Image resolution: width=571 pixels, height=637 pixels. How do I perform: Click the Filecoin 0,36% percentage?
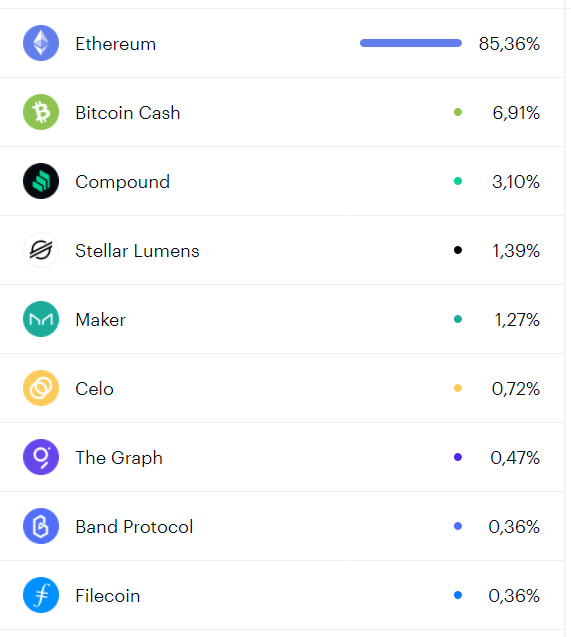[514, 596]
